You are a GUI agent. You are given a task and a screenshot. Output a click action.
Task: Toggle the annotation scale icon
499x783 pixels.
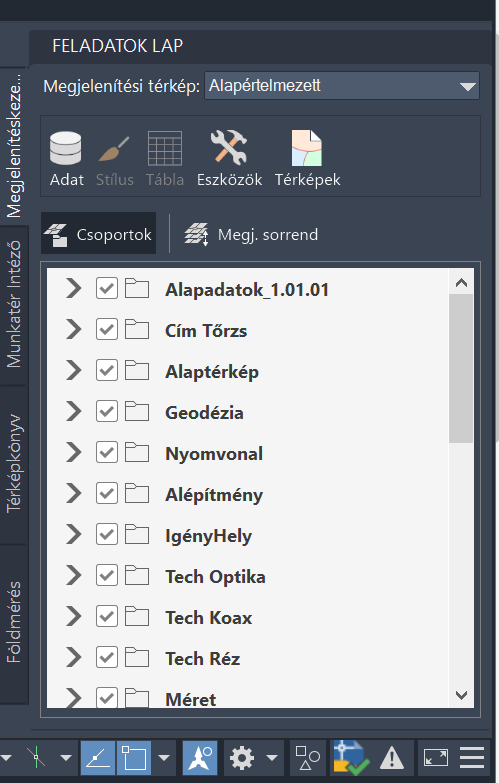(x=200, y=758)
